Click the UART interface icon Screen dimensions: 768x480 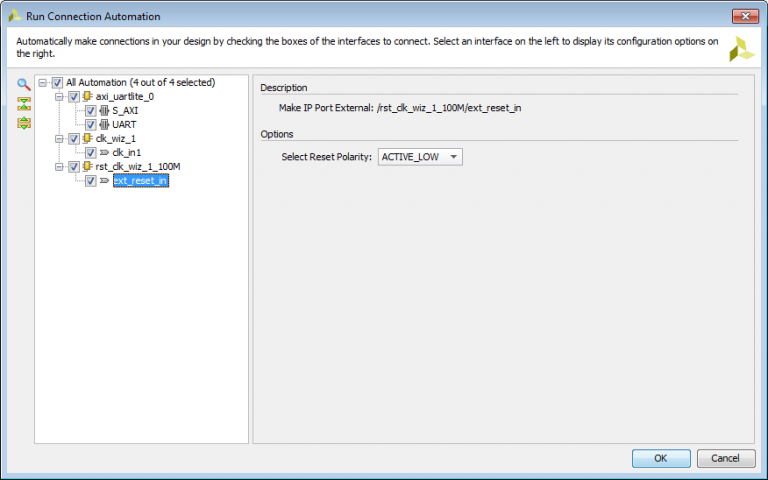click(x=104, y=125)
